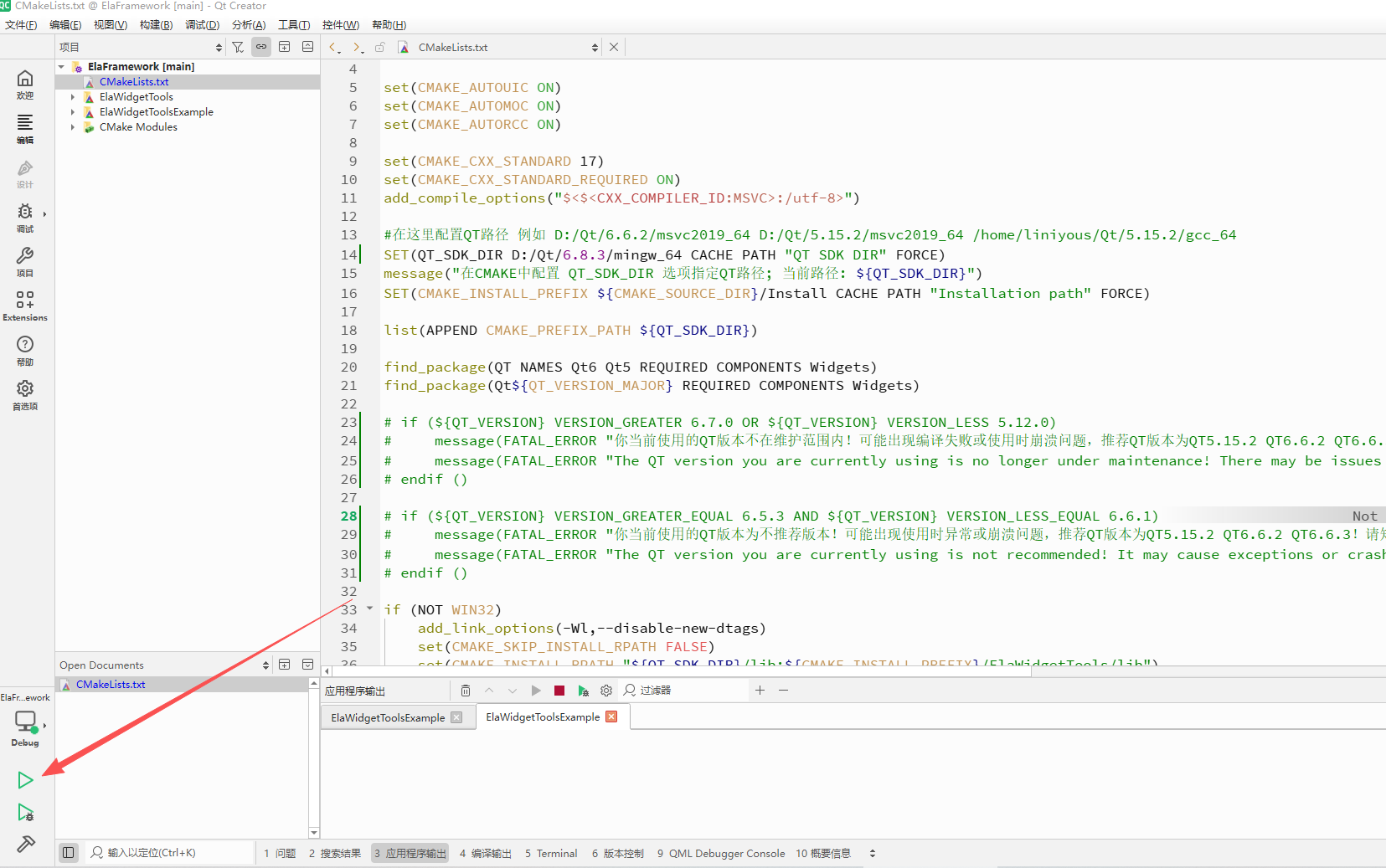1386x868 pixels.
Task: Go forward in editor navigation history
Action: [x=358, y=48]
